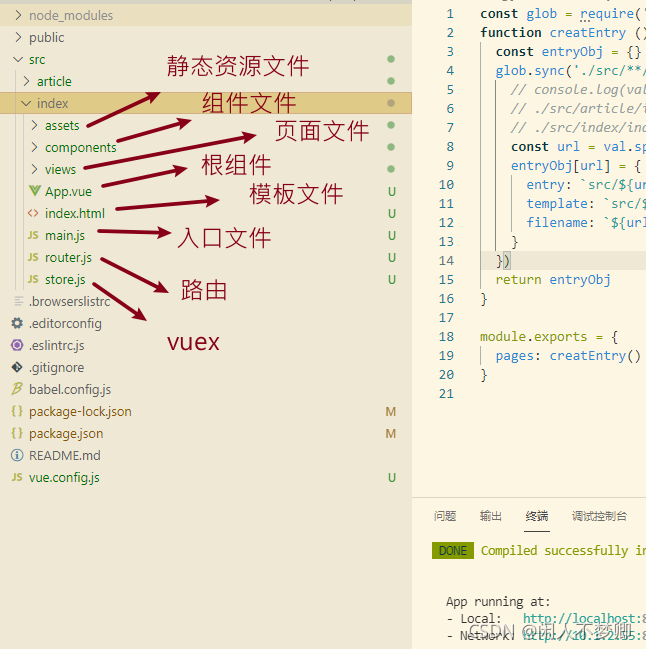Switch to the 输出 panel tab
The height and width of the screenshot is (649, 646).
tap(491, 516)
